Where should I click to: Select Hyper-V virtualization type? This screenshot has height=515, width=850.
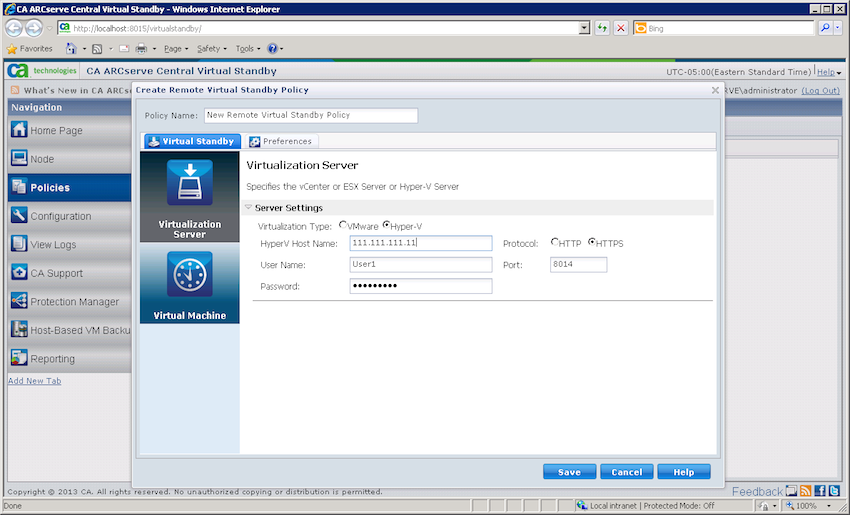[x=386, y=224]
